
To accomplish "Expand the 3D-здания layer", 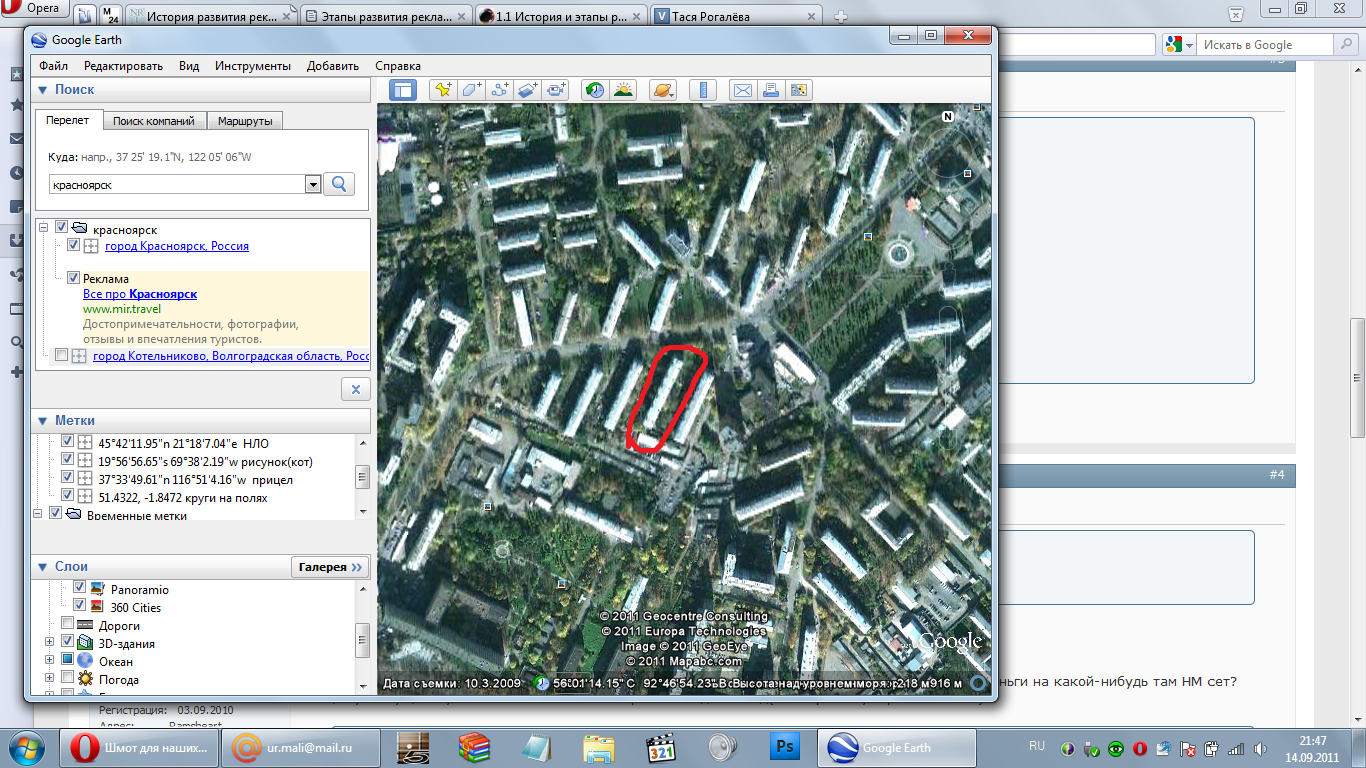I will point(49,643).
